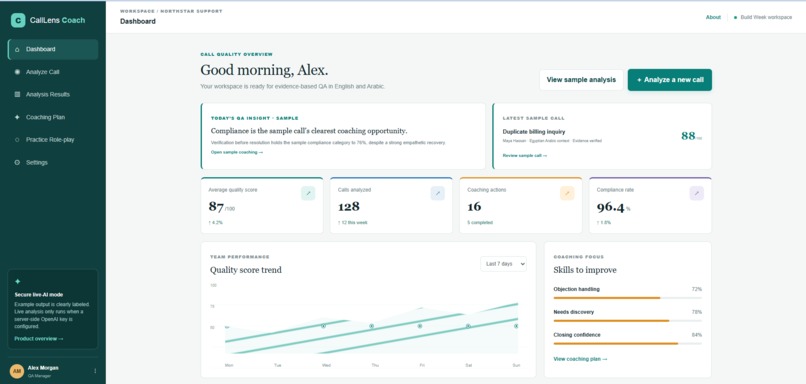Click the Settings gear icon
This screenshot has width=806, height=384.
coord(17,162)
